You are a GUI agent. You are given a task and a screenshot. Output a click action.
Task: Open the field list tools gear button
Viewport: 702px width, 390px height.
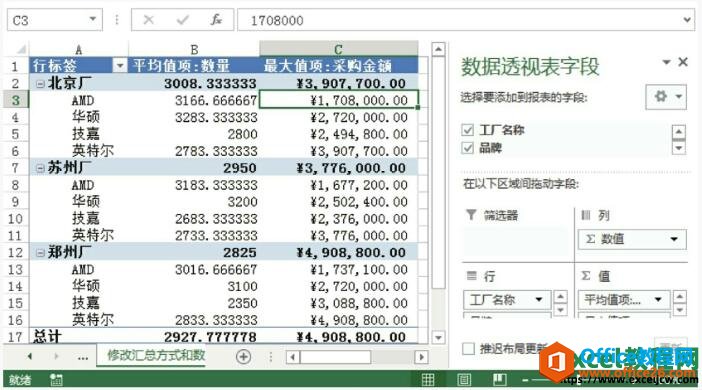click(x=666, y=96)
